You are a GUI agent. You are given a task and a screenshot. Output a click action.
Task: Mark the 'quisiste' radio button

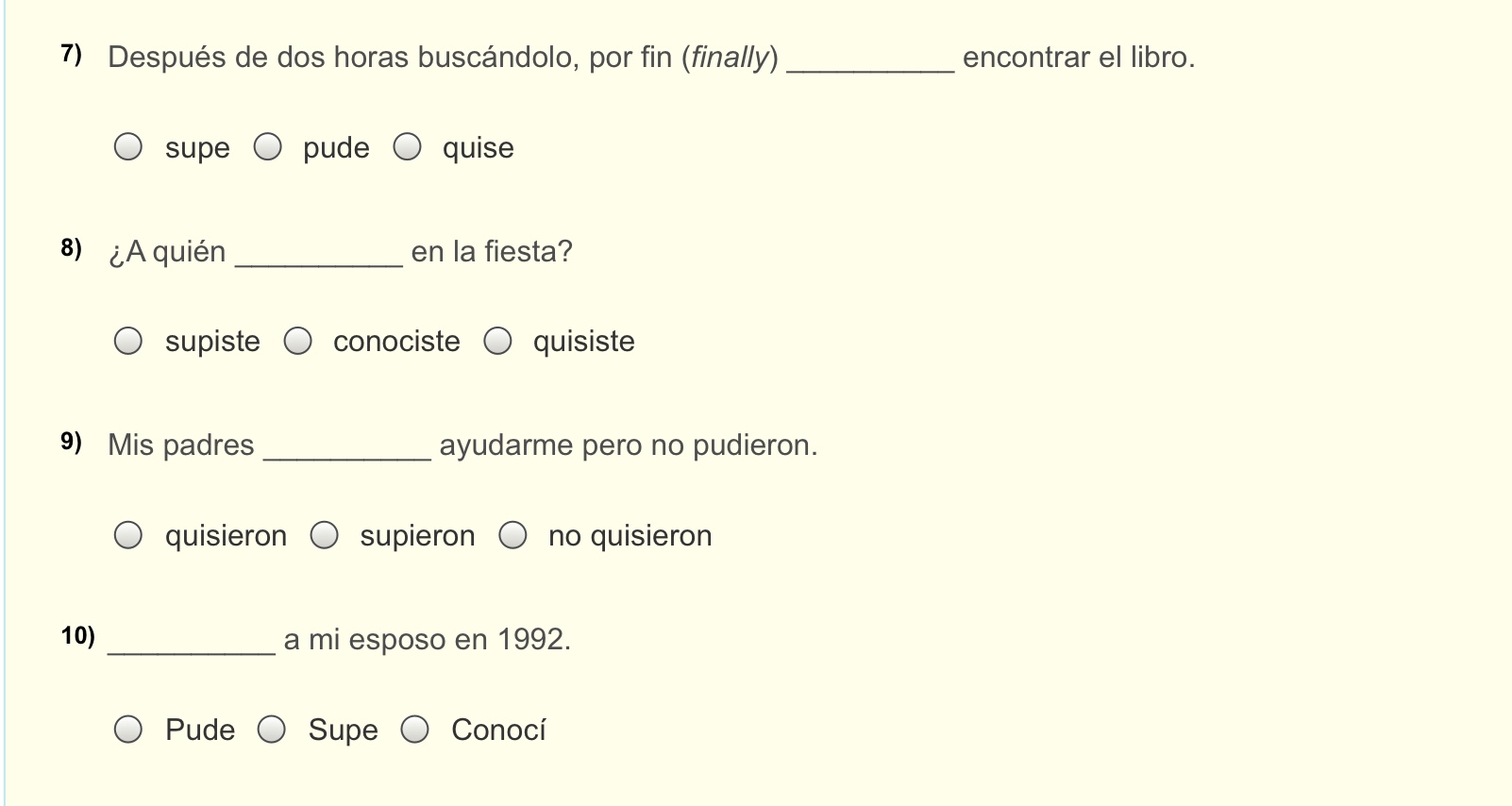[x=498, y=341]
